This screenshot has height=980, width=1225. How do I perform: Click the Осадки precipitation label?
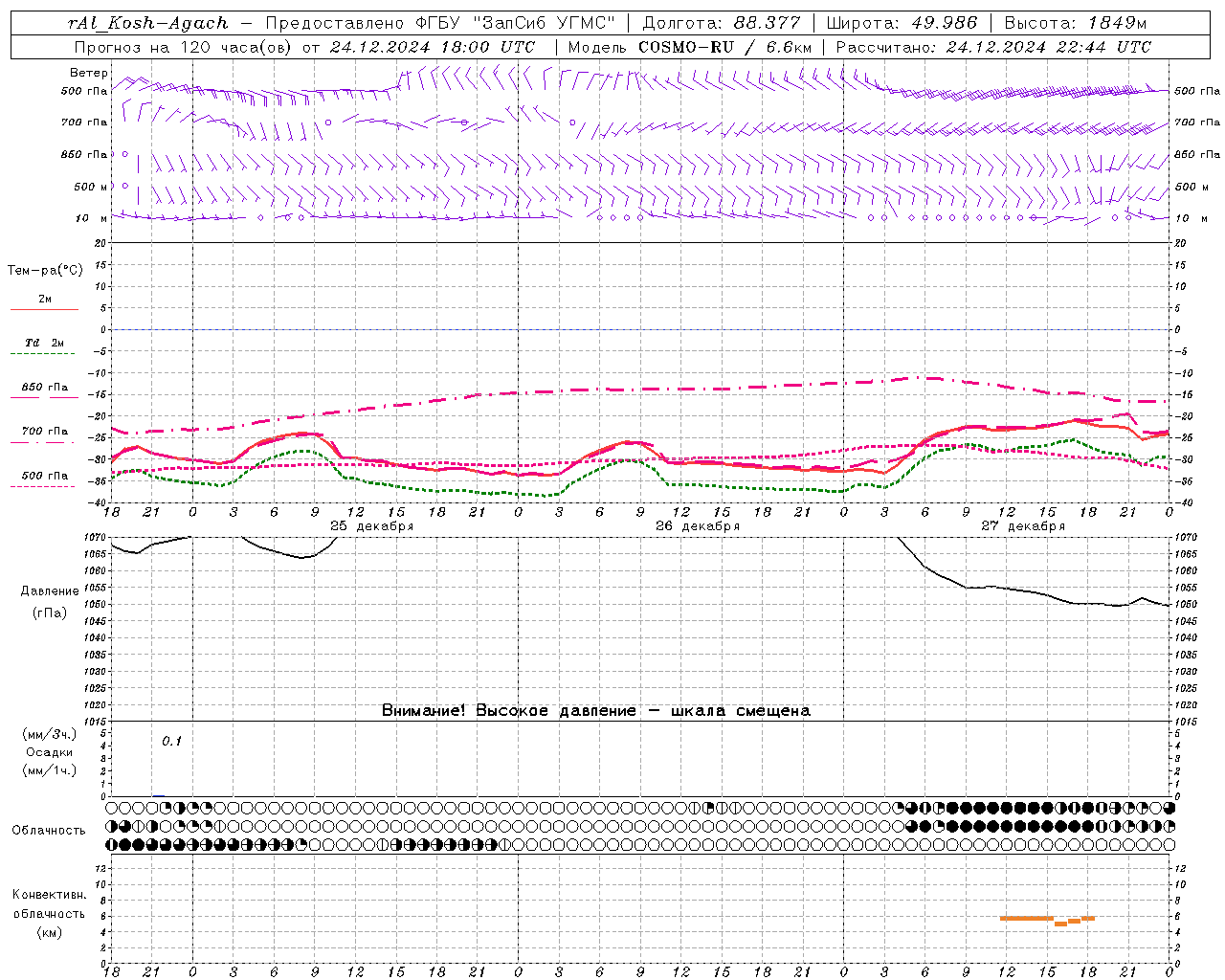(50, 752)
